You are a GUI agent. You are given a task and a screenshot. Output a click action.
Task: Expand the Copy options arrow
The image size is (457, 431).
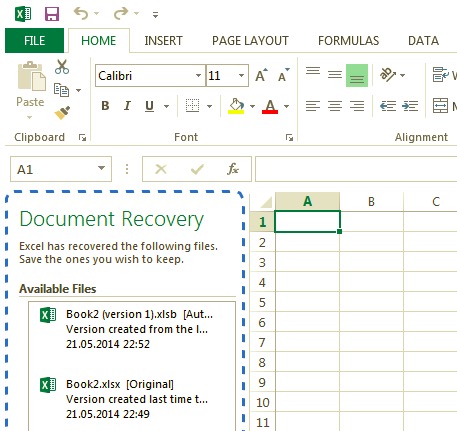[79, 90]
